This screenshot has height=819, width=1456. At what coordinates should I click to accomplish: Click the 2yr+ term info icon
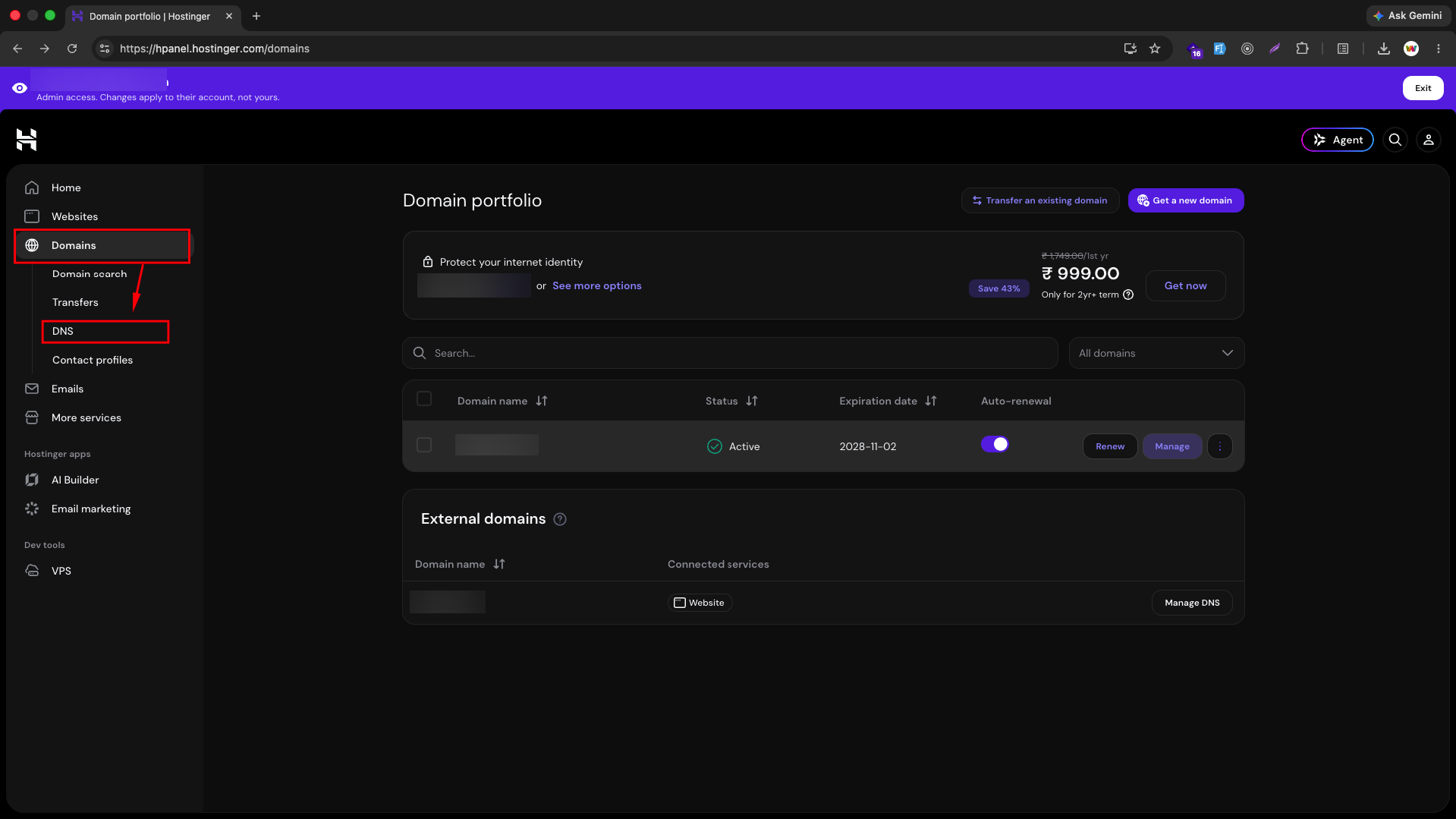click(x=1128, y=295)
